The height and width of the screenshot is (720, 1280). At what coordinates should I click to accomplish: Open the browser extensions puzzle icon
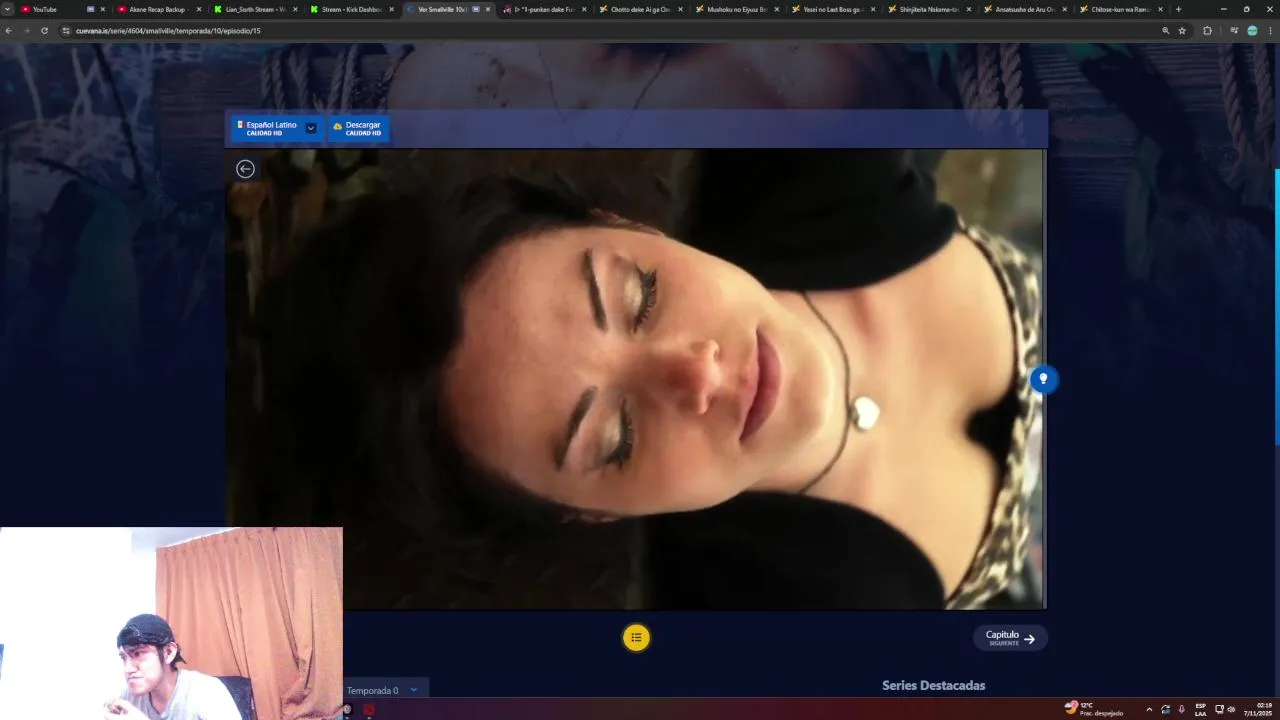coord(1207,30)
